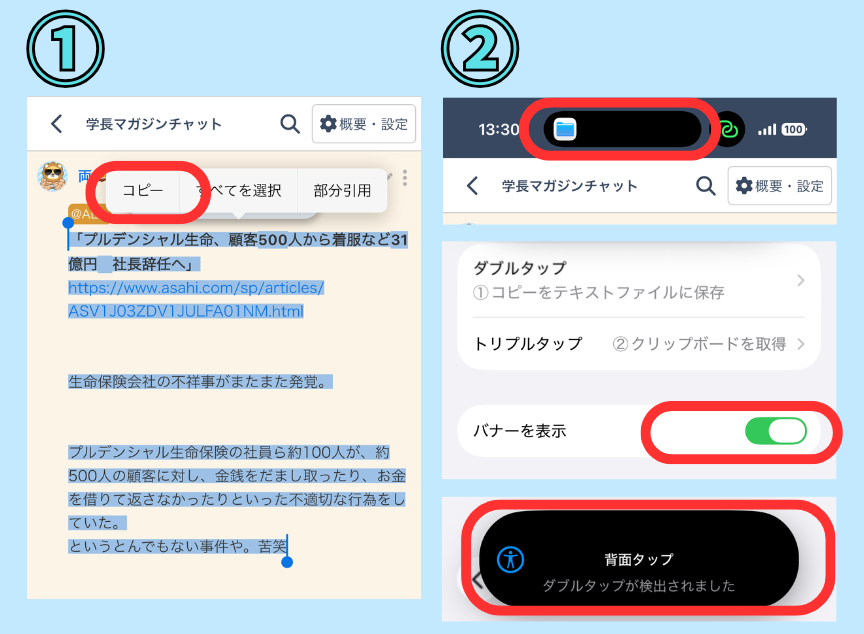864x634 pixels.
Task: Open the three-dot menu beside the message
Action: (404, 177)
